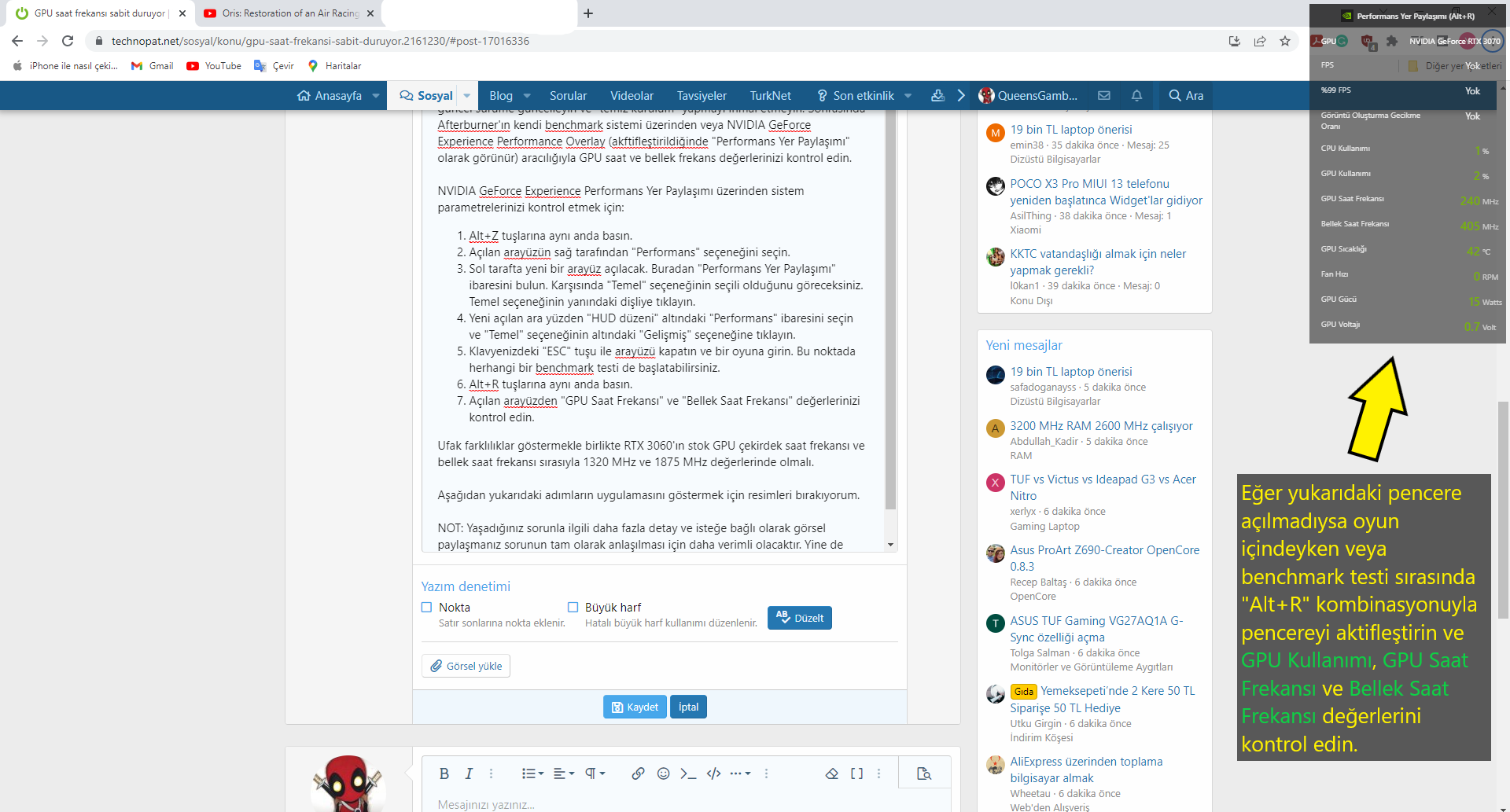Screen dimensions: 1510x812
Task: Click the browser page vertical scrollbar
Action: click(1504, 509)
